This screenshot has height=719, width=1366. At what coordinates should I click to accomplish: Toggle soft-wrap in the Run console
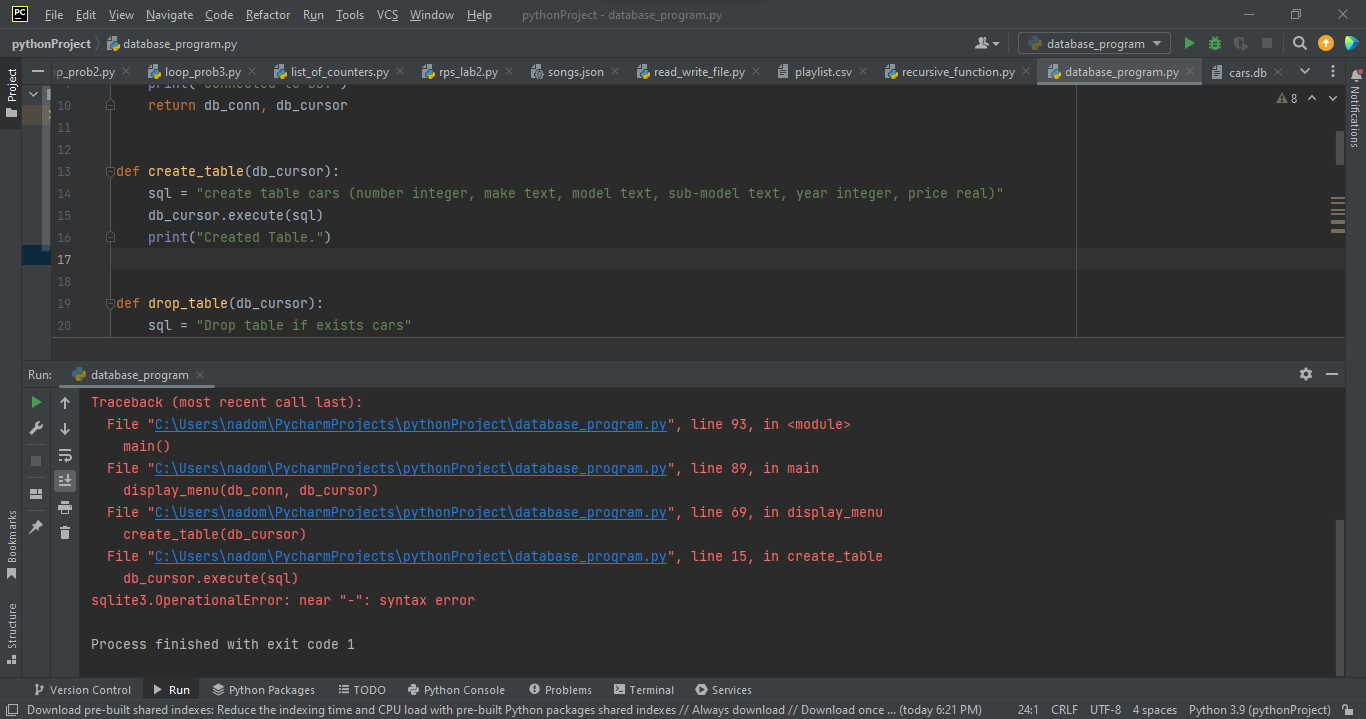click(x=65, y=455)
